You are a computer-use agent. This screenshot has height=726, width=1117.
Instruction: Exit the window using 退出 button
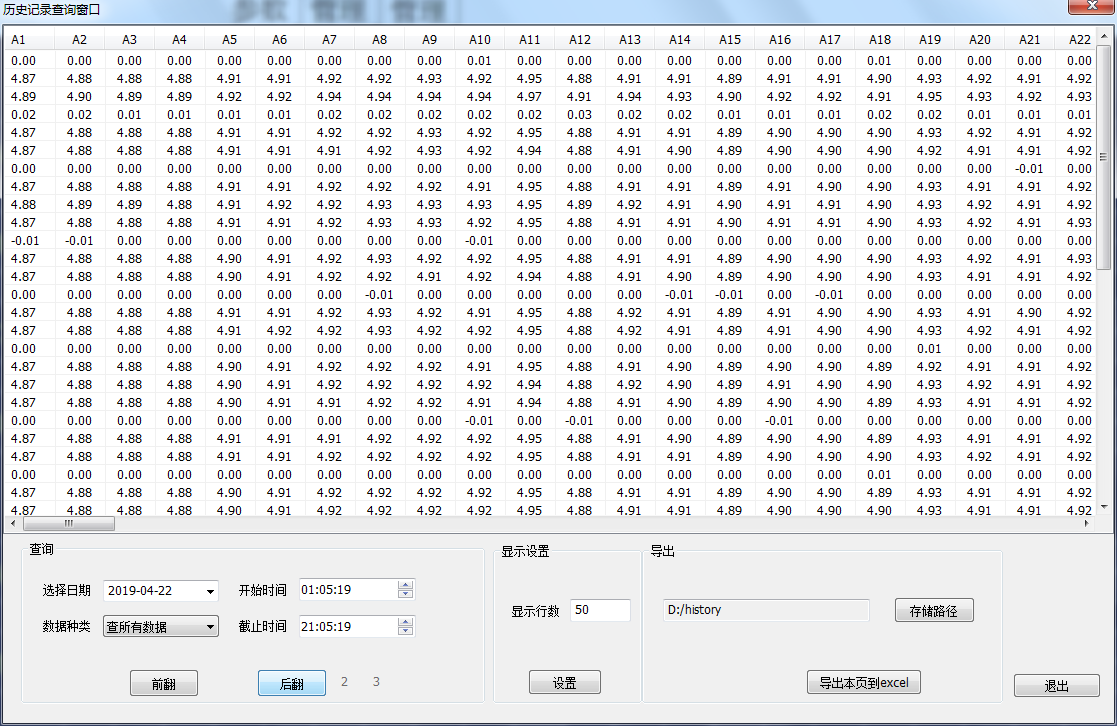click(1056, 686)
